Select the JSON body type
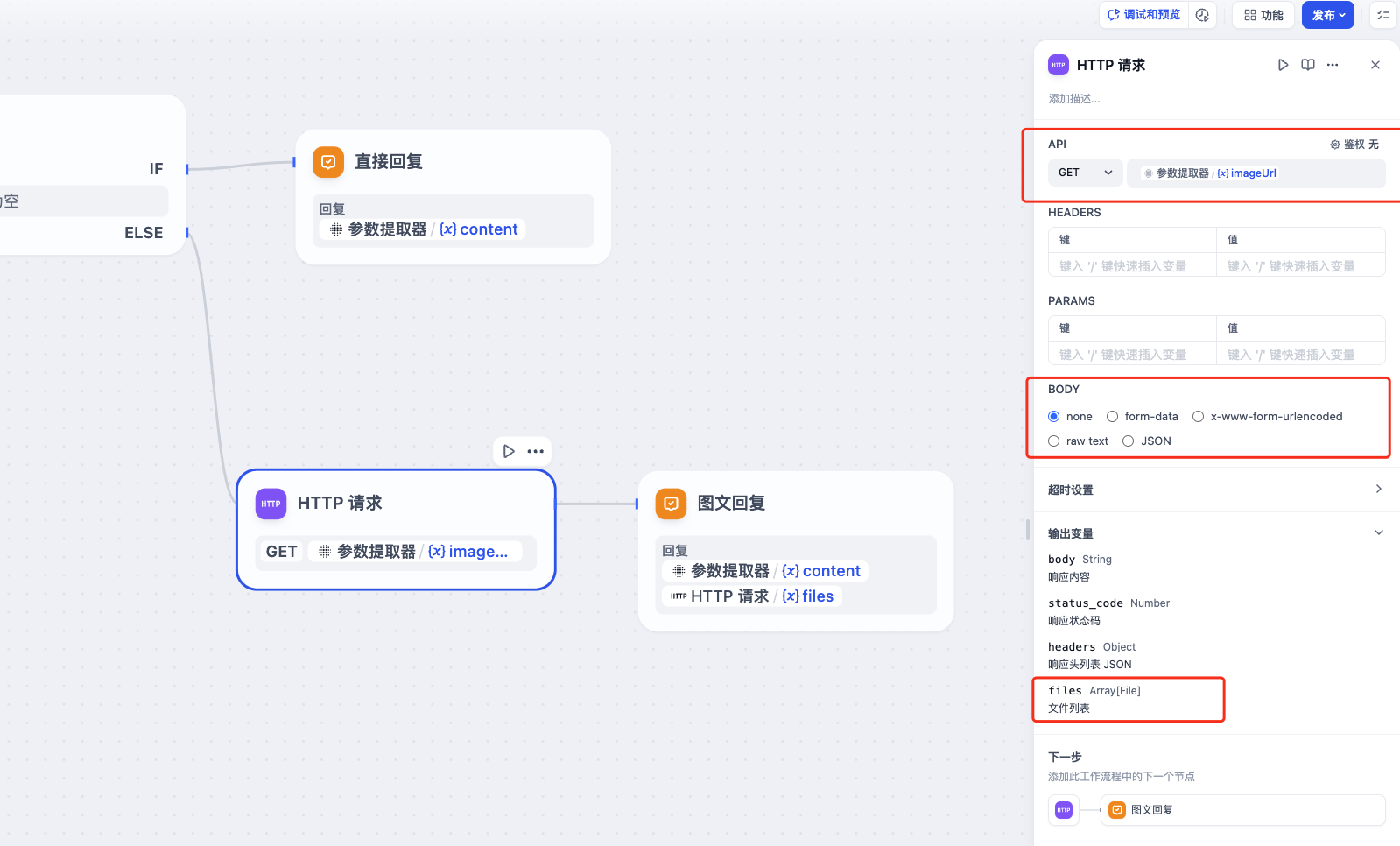Screen dimensions: 1400x846 [1129, 441]
